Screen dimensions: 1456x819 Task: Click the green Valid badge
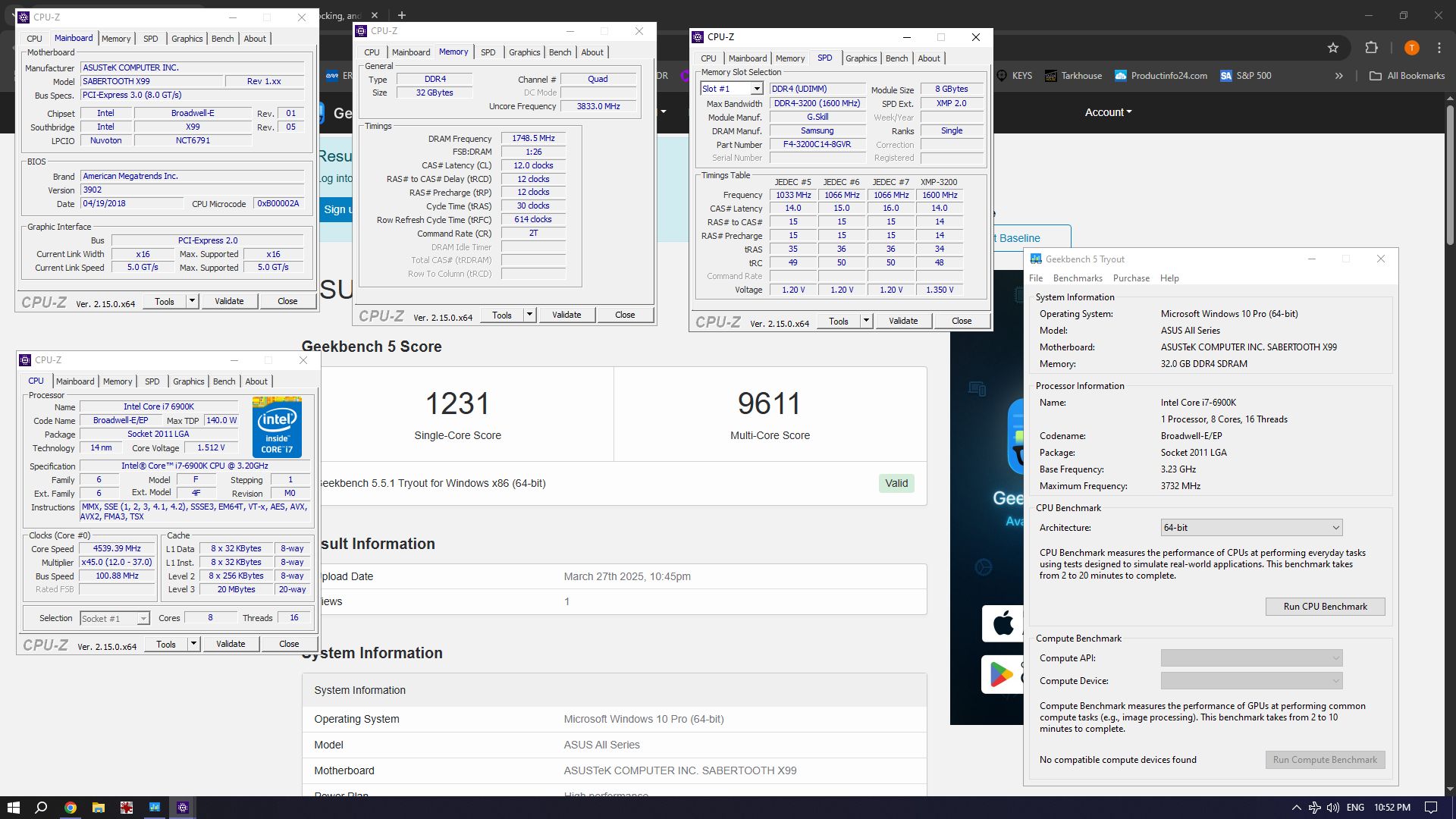[x=896, y=483]
